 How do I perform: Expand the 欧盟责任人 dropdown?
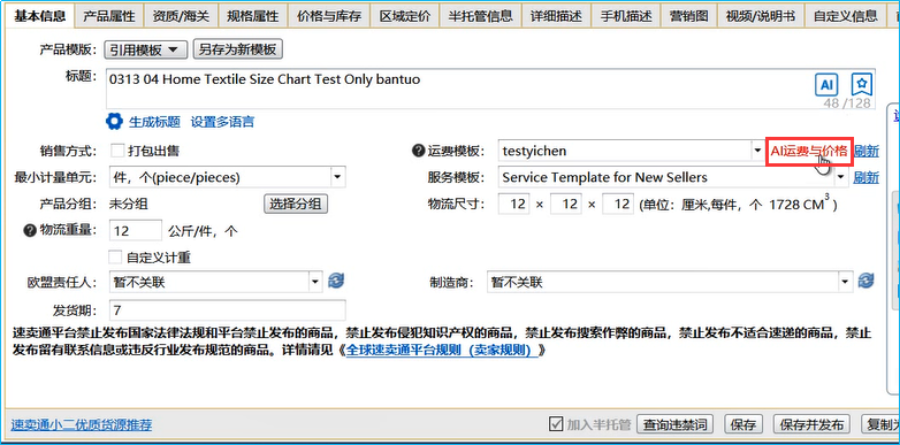click(316, 282)
